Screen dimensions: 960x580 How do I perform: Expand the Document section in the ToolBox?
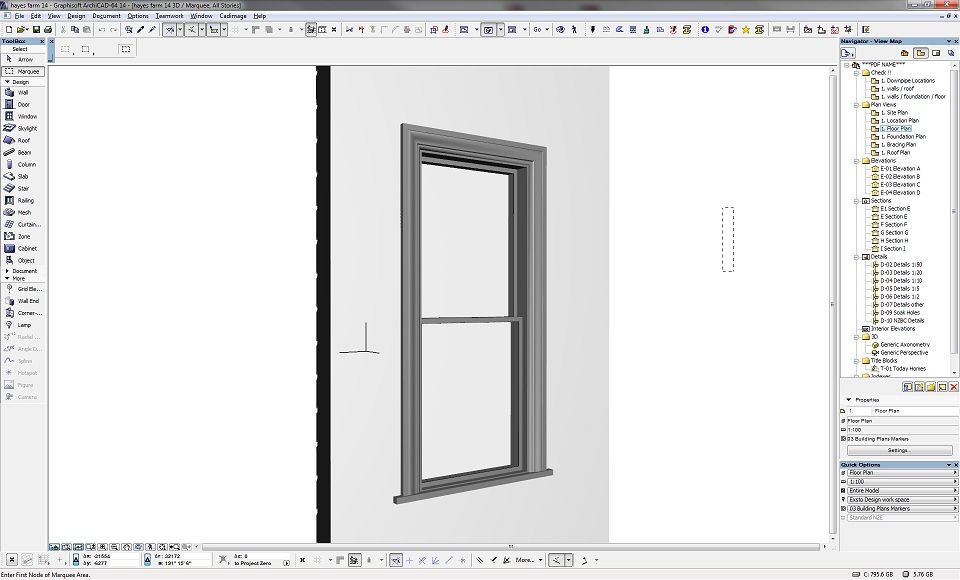pyautogui.click(x=8, y=269)
